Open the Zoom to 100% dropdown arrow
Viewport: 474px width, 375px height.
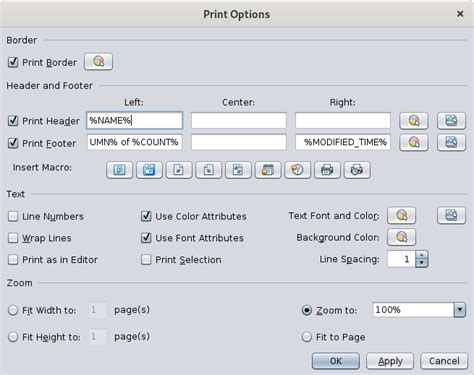coord(460,310)
